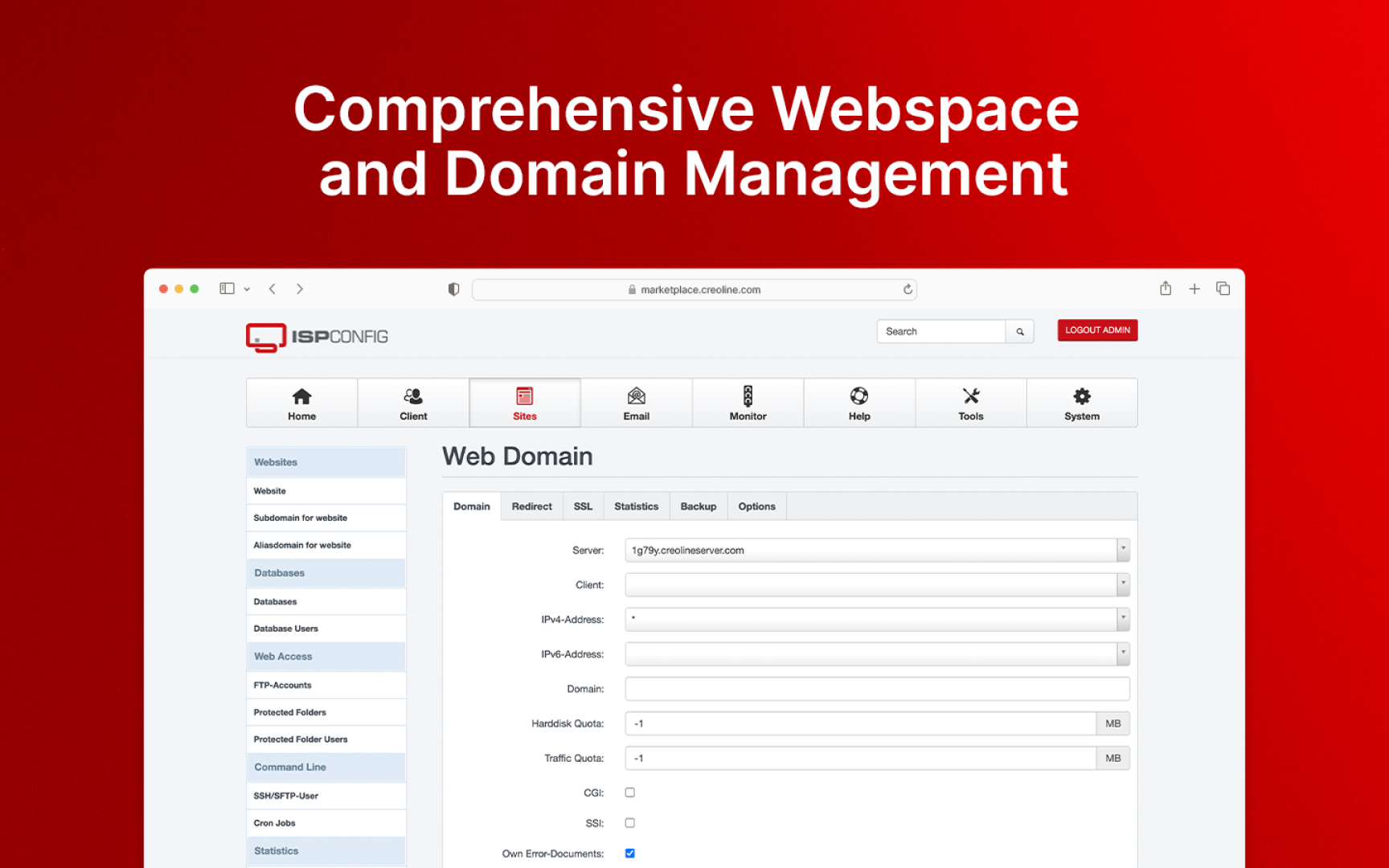This screenshot has width=1389, height=868.
Task: Enable the SSI checkbox
Action: coord(630,823)
